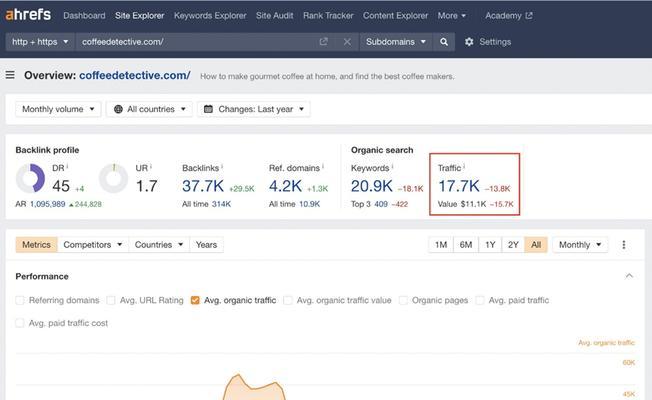Open the Subdomains mode dropdown

(x=396, y=42)
